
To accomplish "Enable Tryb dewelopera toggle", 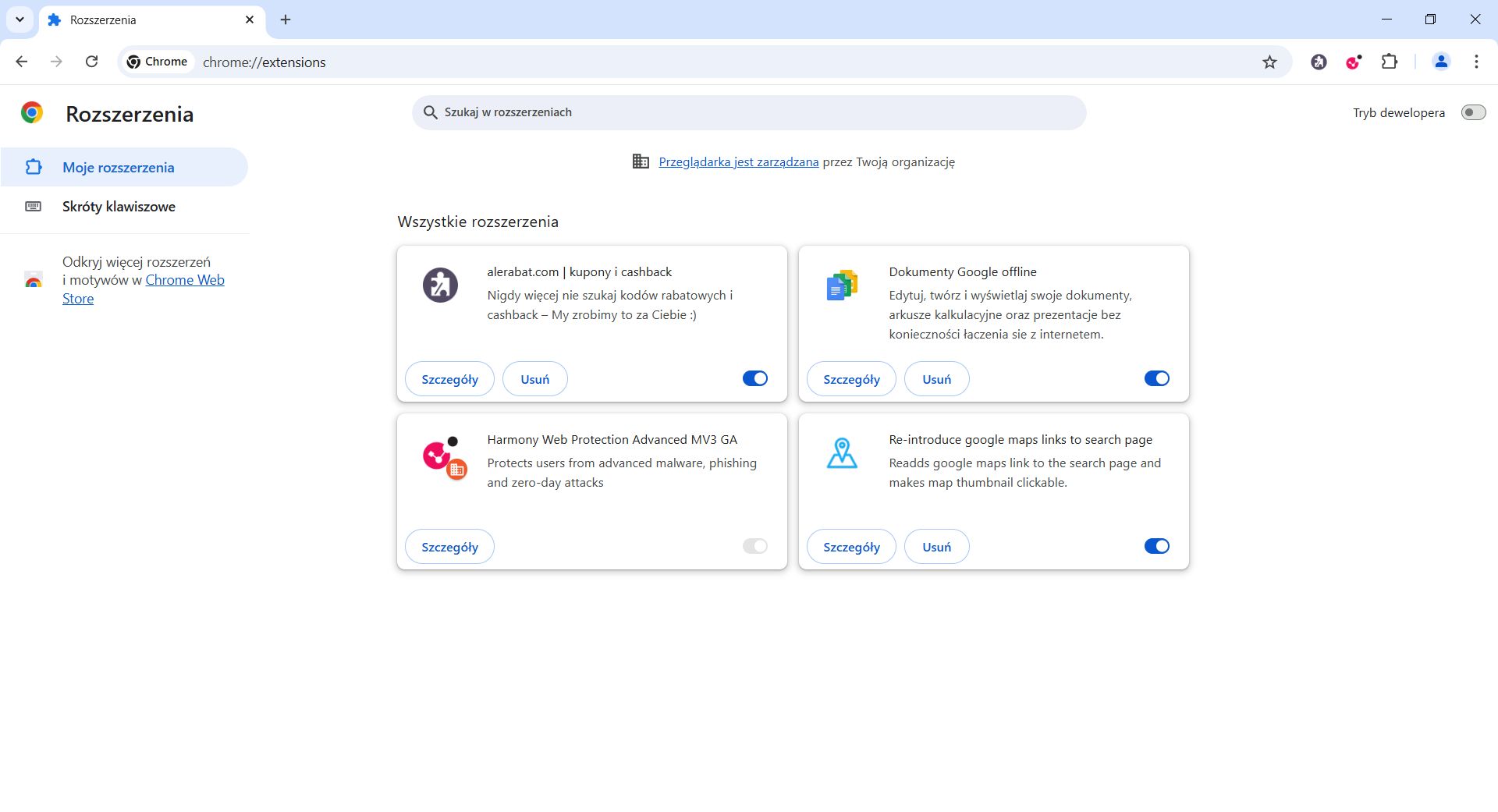I will [1473, 112].
